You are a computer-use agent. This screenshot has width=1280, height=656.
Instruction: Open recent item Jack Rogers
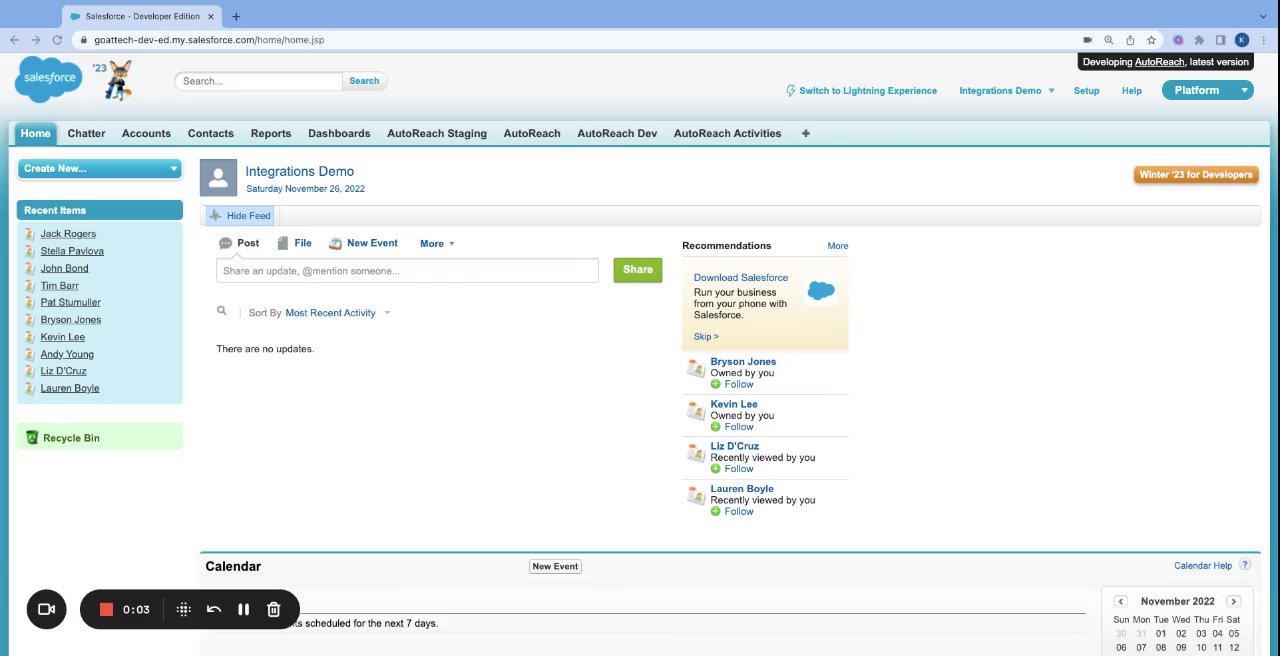point(68,234)
